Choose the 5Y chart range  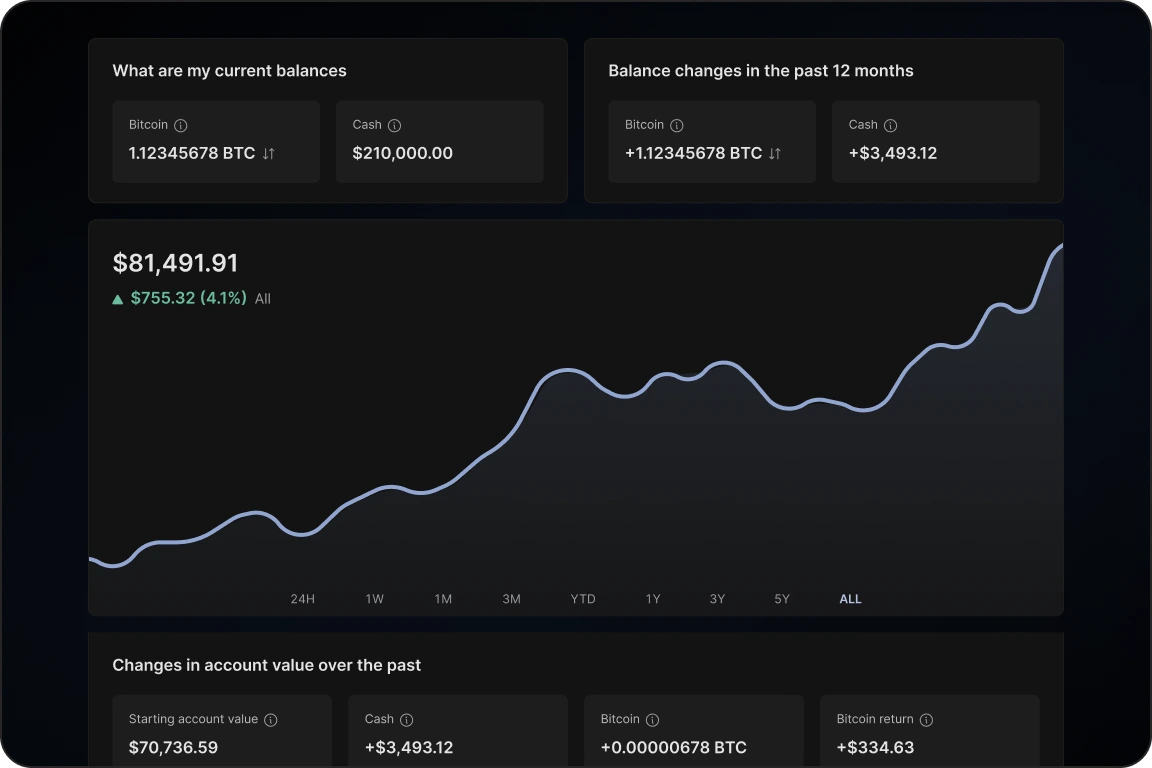coord(782,599)
